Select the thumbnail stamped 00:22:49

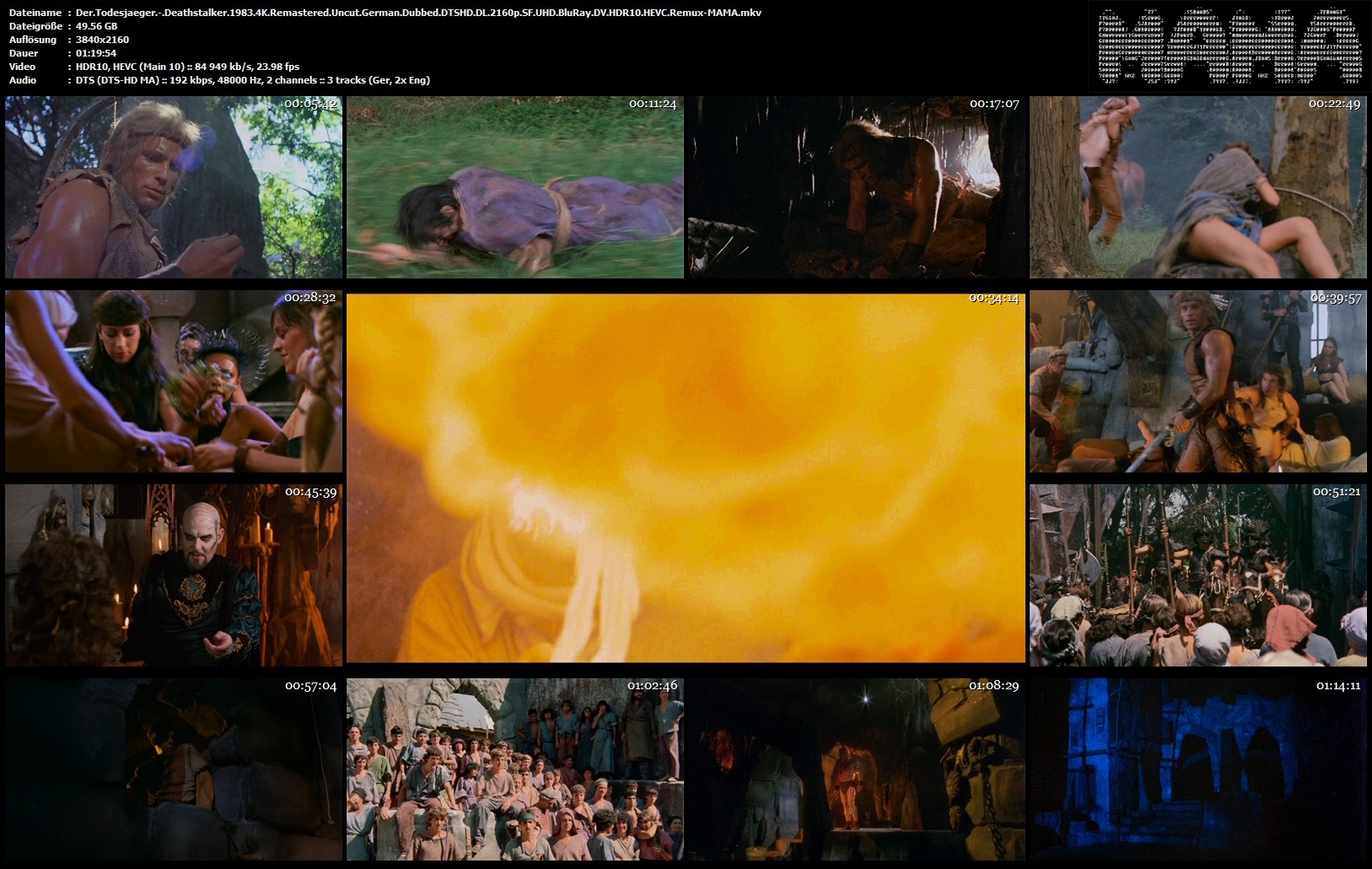click(x=1198, y=186)
